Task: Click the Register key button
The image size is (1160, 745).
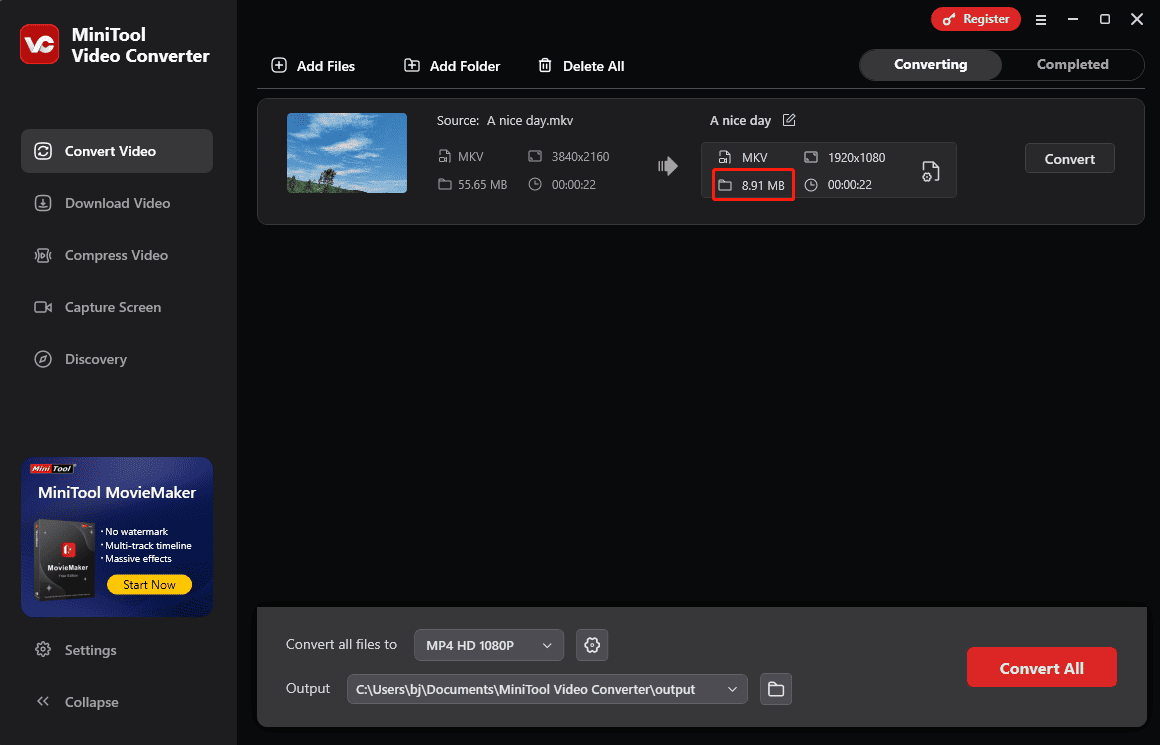Action: pyautogui.click(x=975, y=19)
